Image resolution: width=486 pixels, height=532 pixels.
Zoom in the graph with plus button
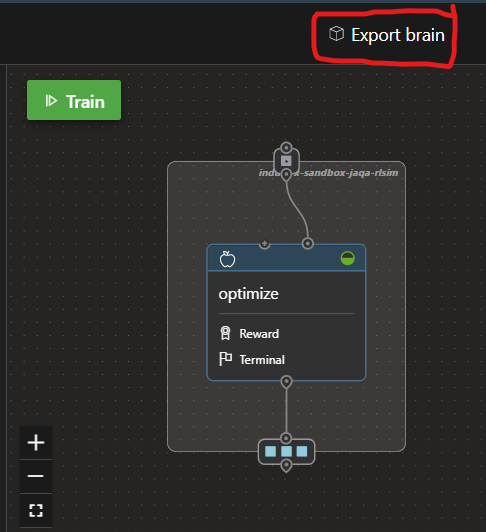(x=36, y=443)
